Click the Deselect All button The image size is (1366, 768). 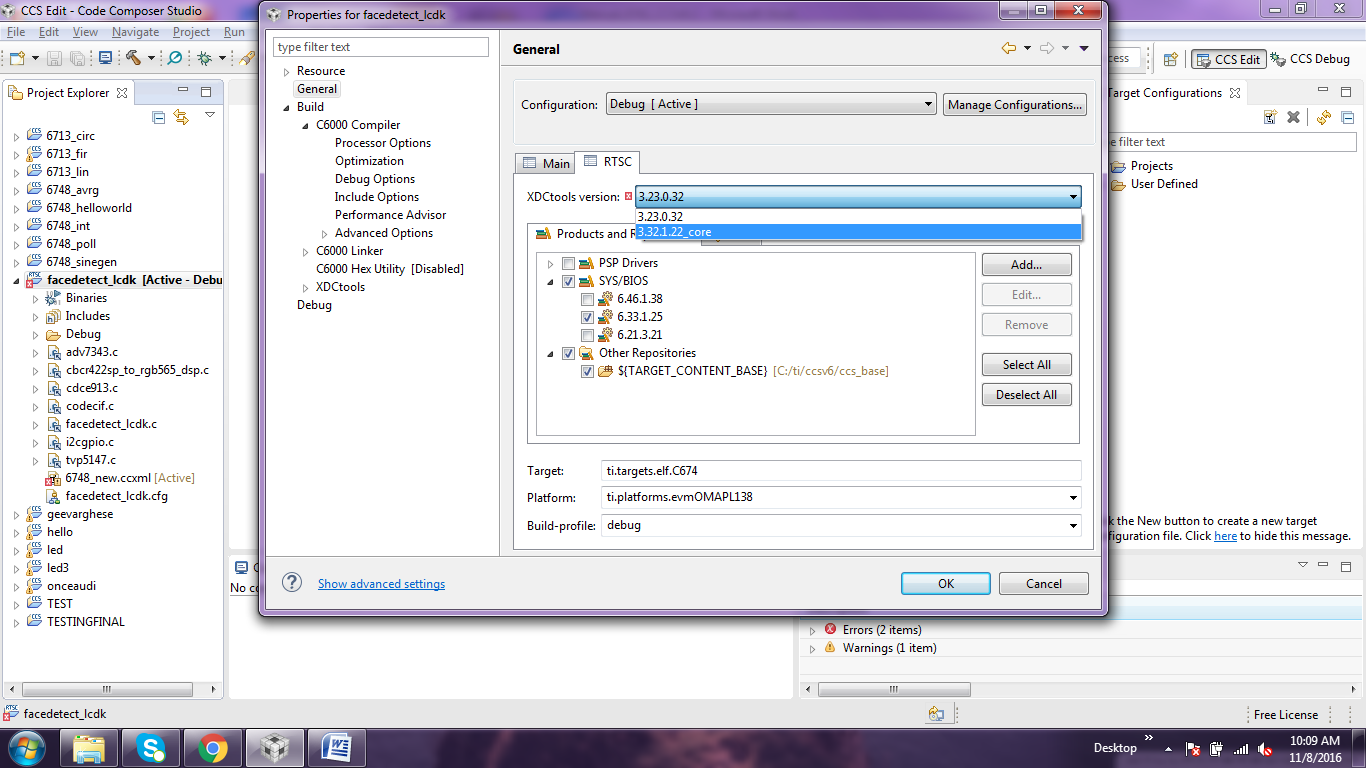click(1027, 395)
